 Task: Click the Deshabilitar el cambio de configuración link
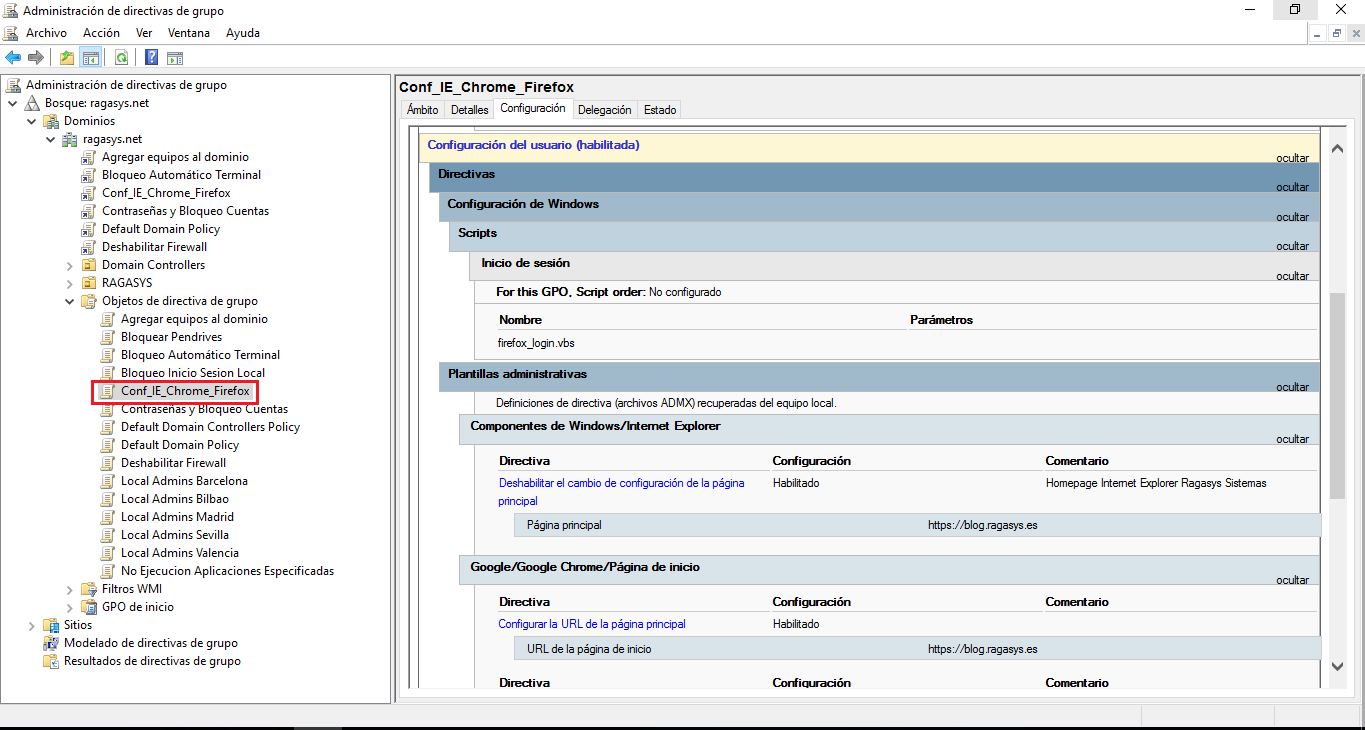620,482
